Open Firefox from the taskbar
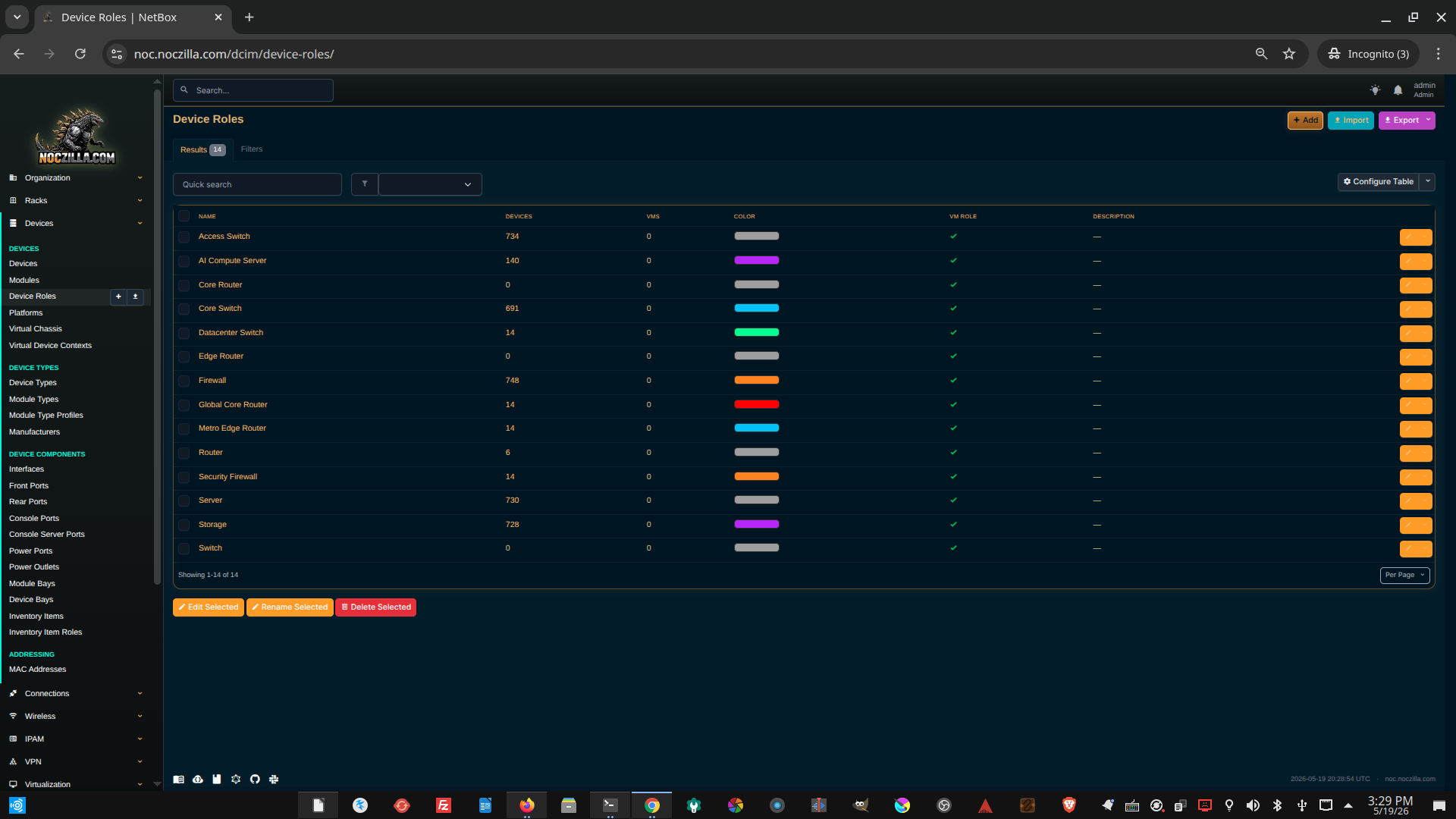Image resolution: width=1456 pixels, height=819 pixels. point(526,805)
